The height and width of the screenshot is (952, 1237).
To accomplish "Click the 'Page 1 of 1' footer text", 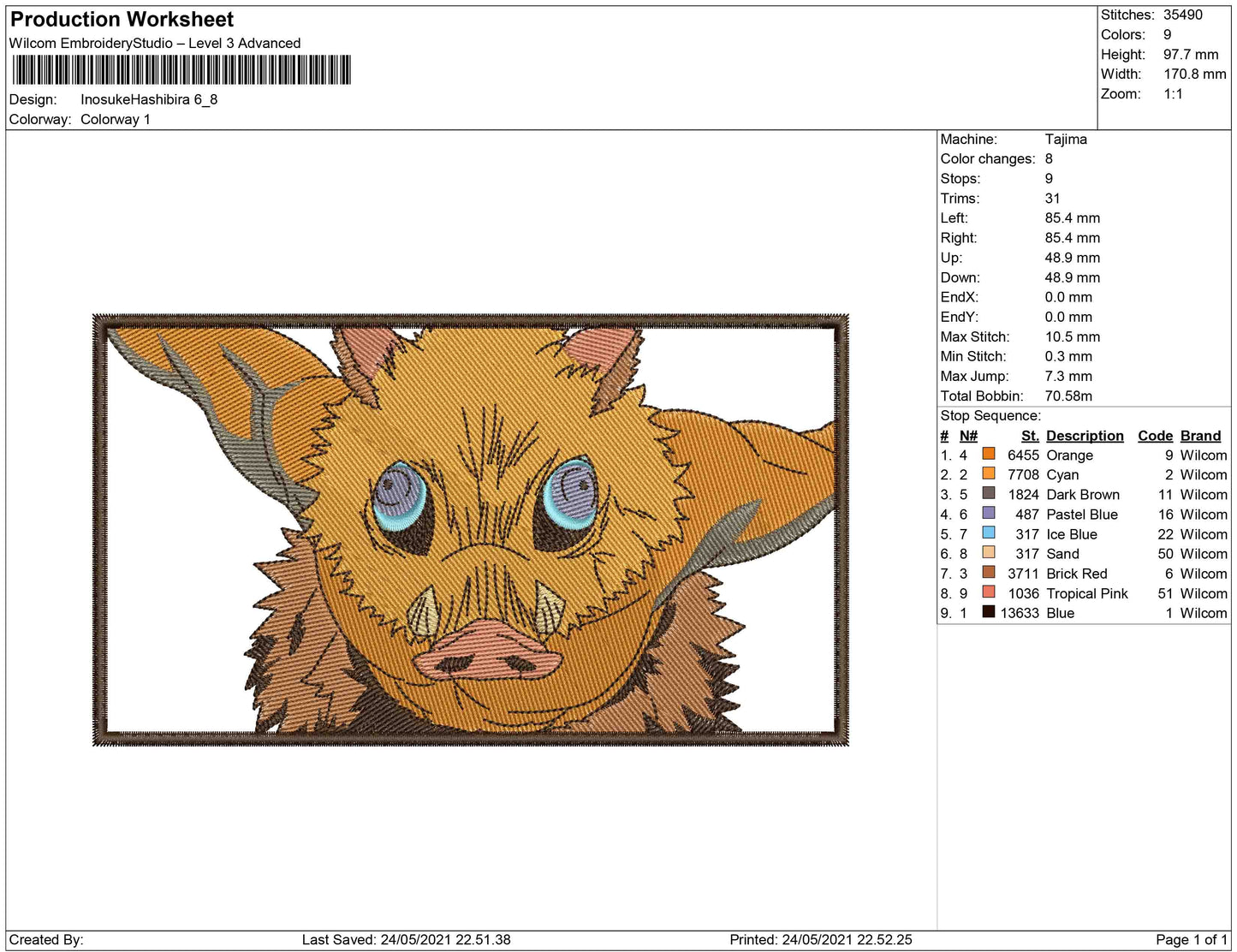I will 1192,939.
